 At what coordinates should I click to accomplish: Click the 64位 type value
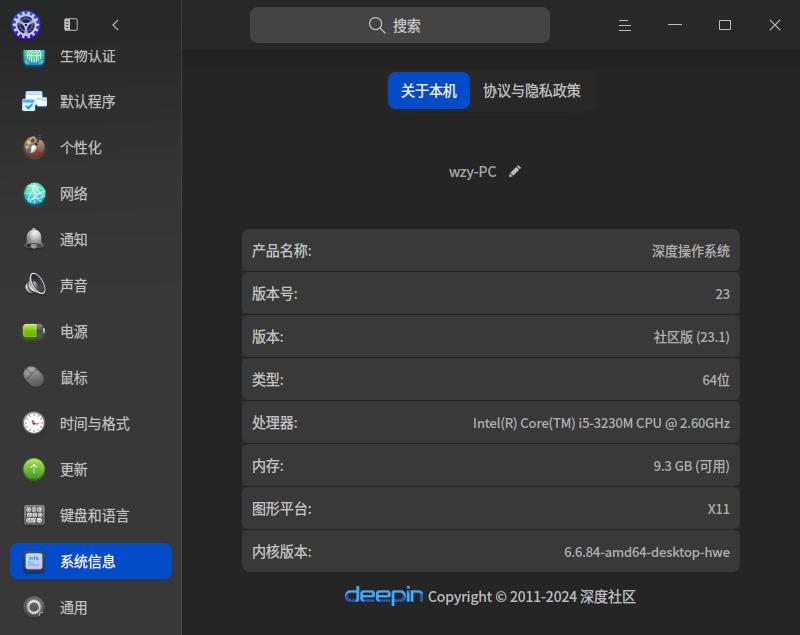pos(716,380)
